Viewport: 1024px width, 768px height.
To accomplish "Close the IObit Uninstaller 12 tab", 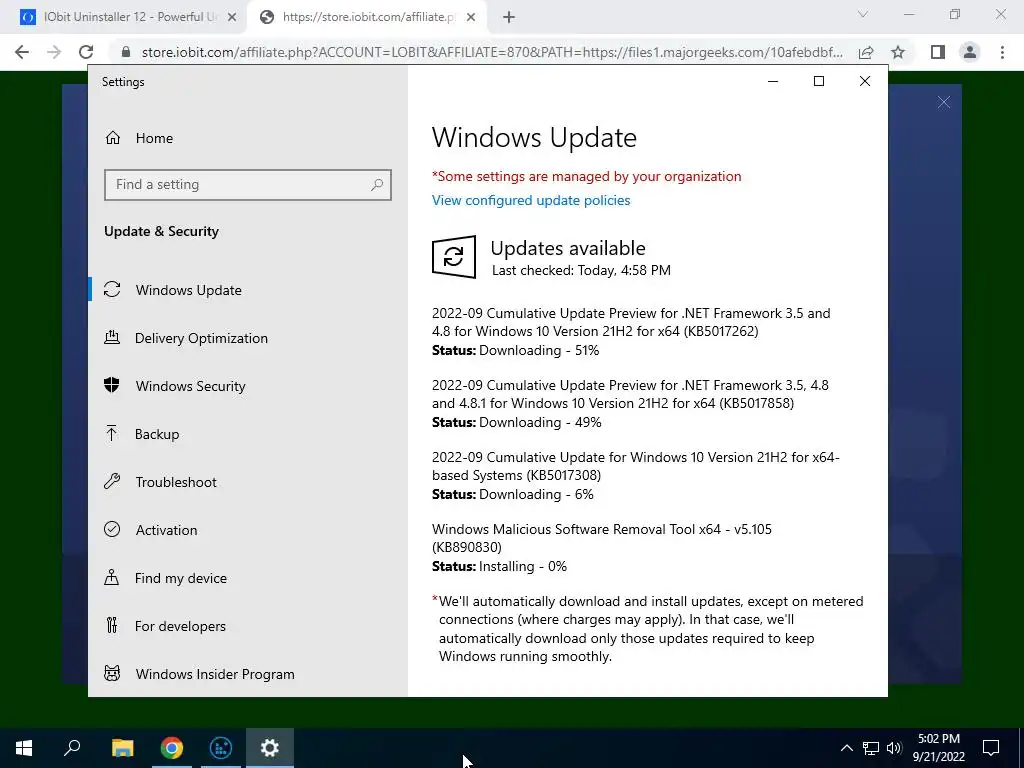I will pyautogui.click(x=232, y=18).
